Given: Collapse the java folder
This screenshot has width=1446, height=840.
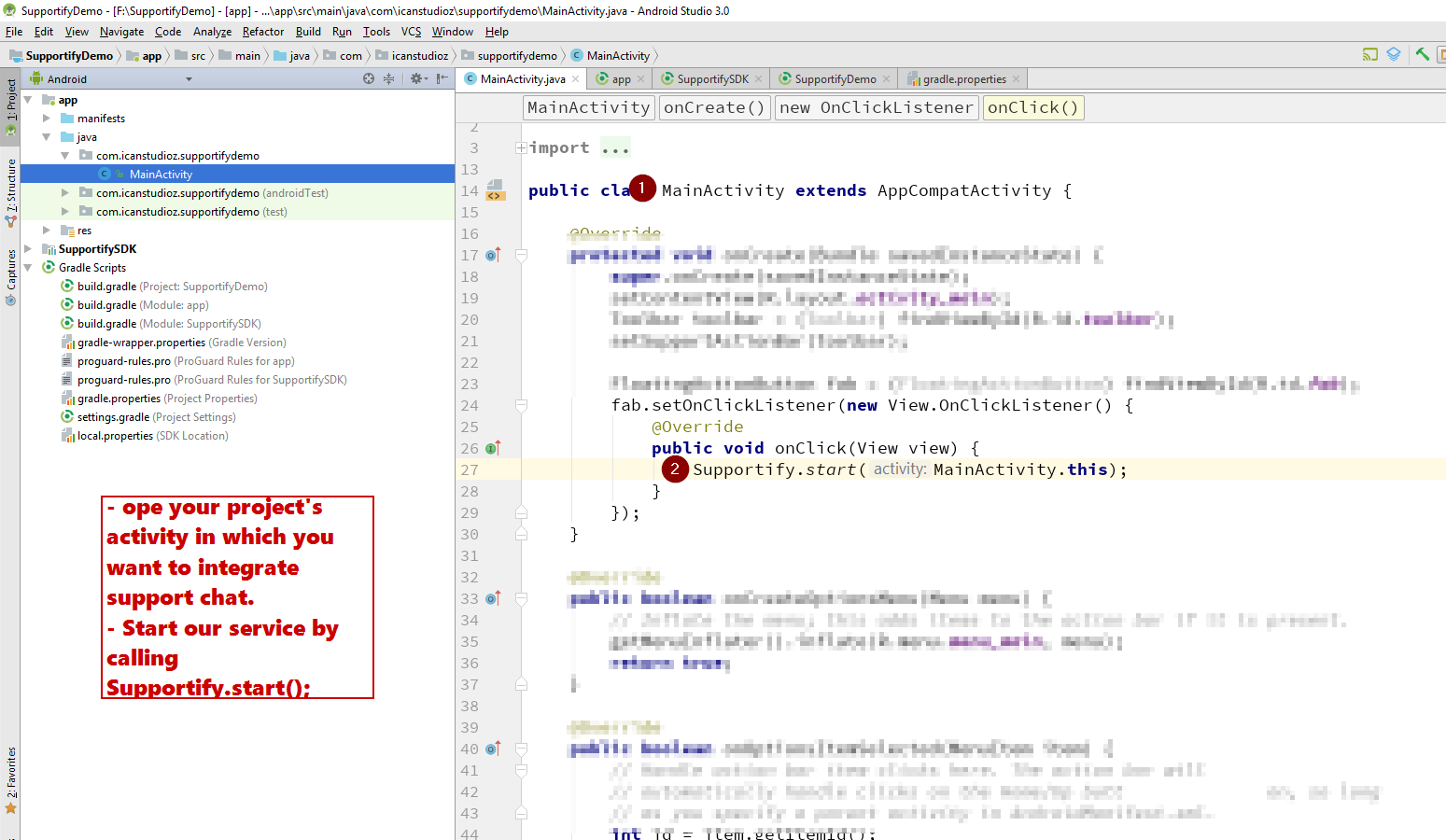Looking at the screenshot, I should 47,137.
